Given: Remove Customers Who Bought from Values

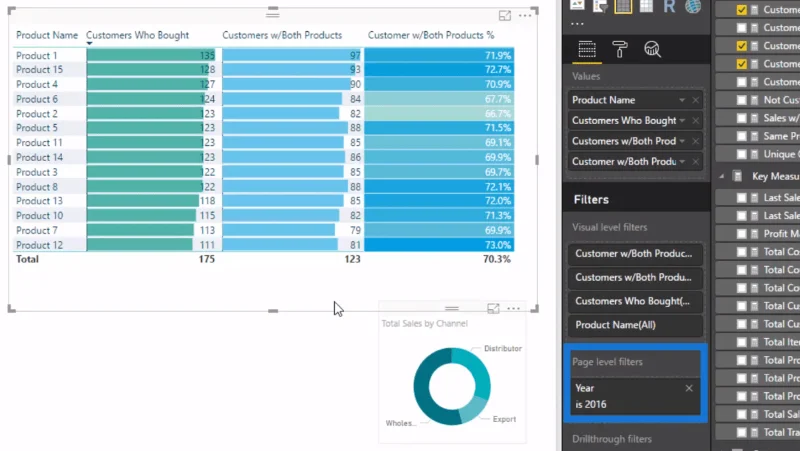Looking at the screenshot, I should click(695, 120).
